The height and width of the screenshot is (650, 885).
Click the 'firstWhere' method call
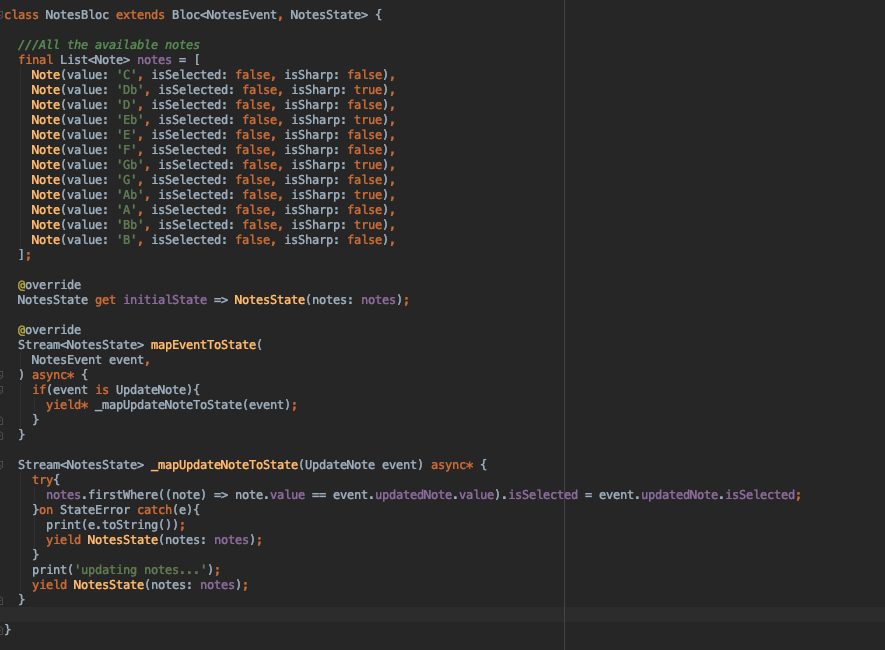point(123,495)
